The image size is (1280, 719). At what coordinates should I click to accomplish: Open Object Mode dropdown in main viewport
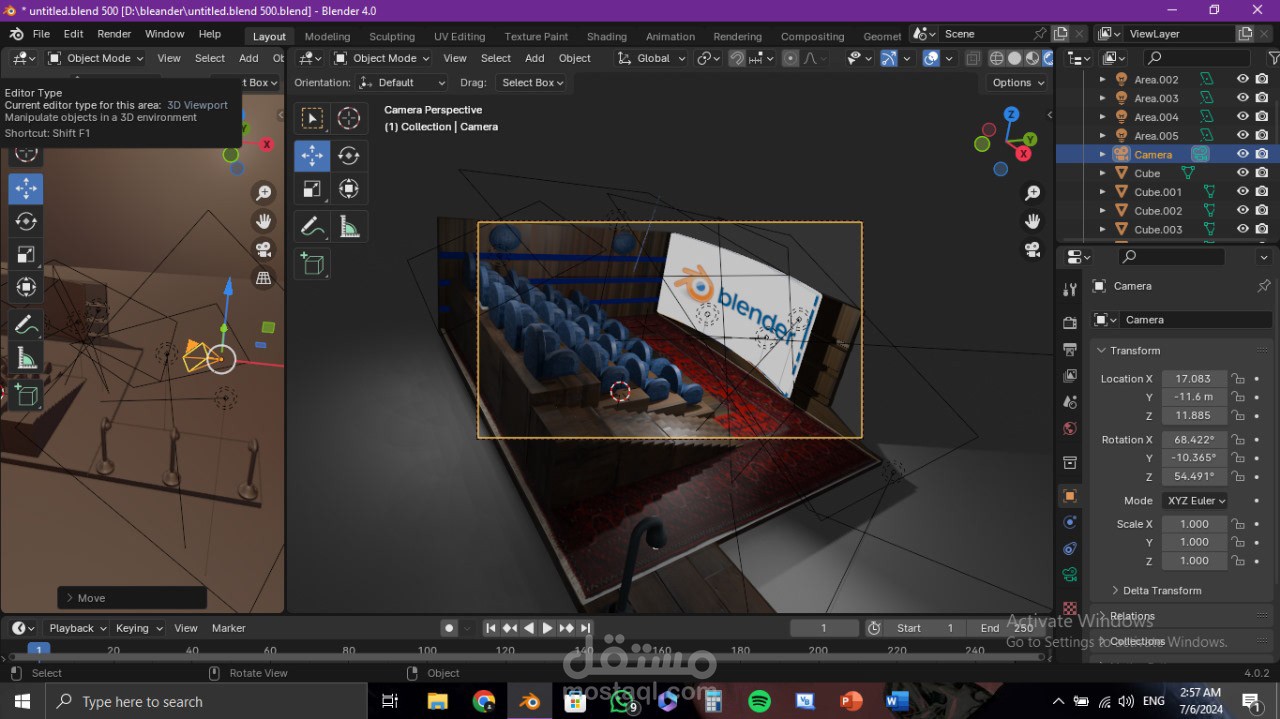click(381, 58)
